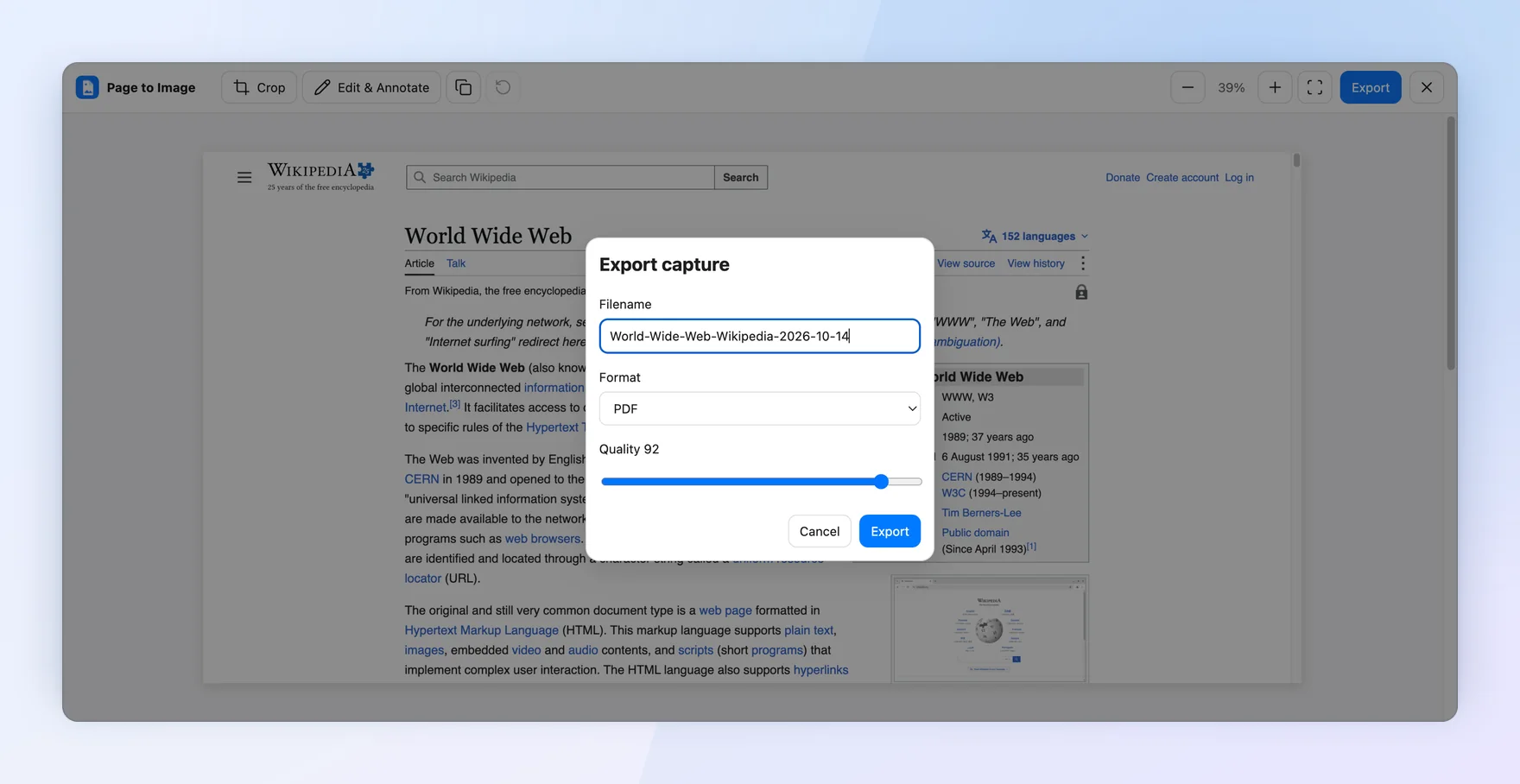1520x784 pixels.
Task: Switch to the Talk tab
Action: pyautogui.click(x=456, y=263)
